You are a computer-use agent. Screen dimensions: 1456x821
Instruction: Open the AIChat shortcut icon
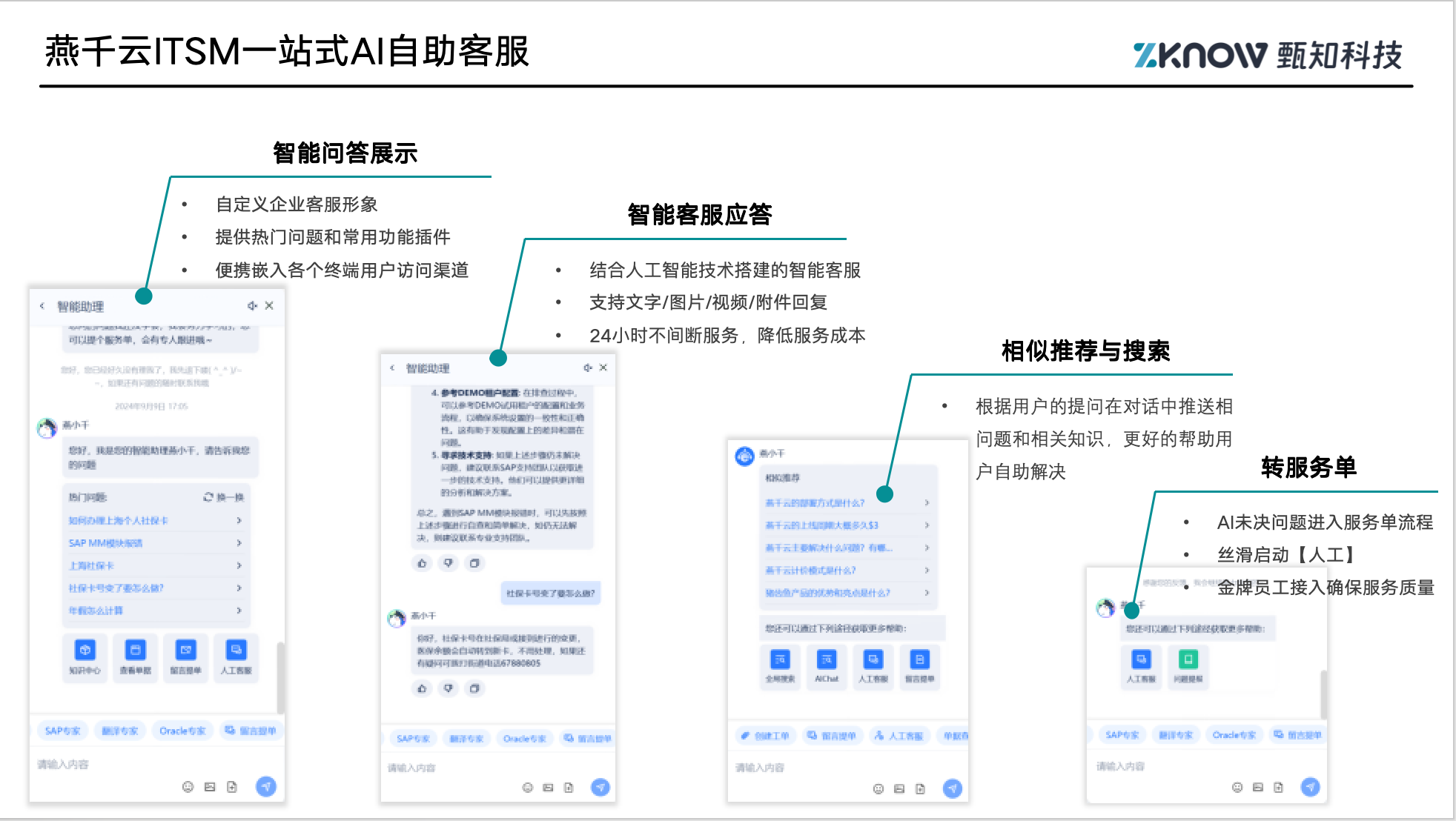click(x=827, y=659)
